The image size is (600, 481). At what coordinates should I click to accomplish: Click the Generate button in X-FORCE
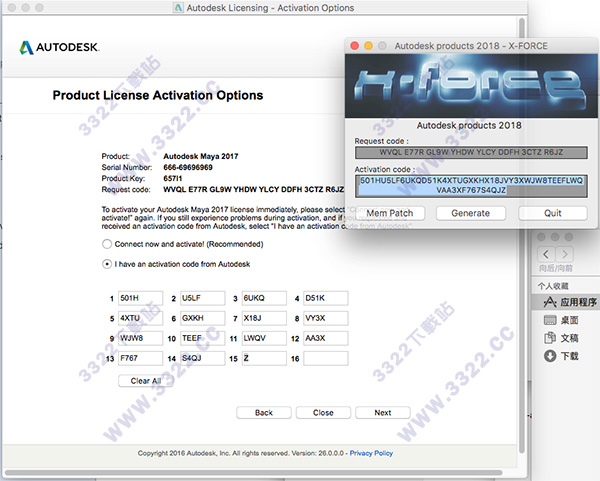pos(471,213)
